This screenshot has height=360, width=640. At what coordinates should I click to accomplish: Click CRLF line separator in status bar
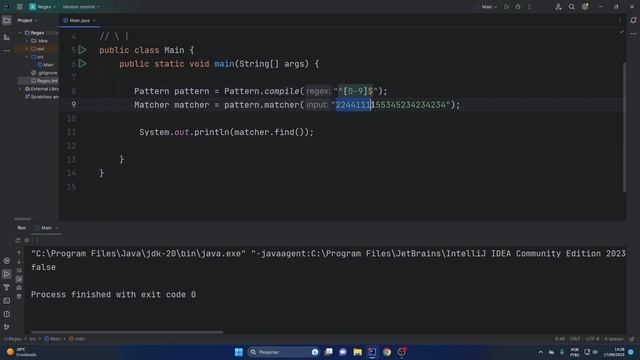[x=575, y=339]
